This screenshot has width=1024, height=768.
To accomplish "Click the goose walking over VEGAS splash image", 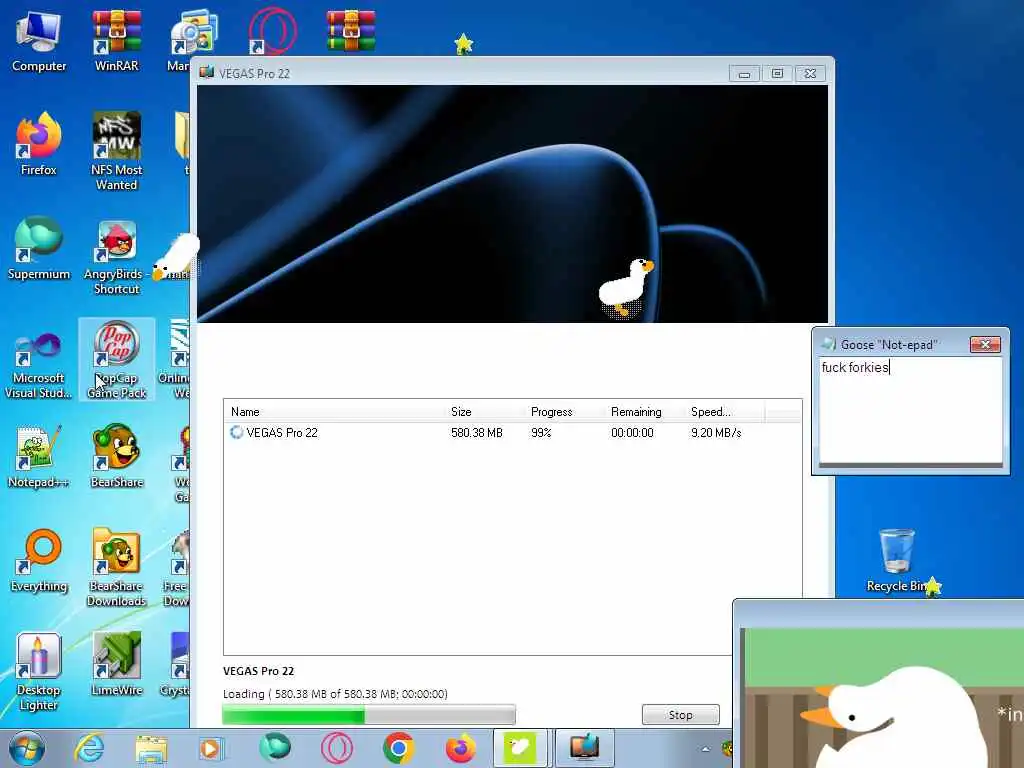I will (x=626, y=287).
